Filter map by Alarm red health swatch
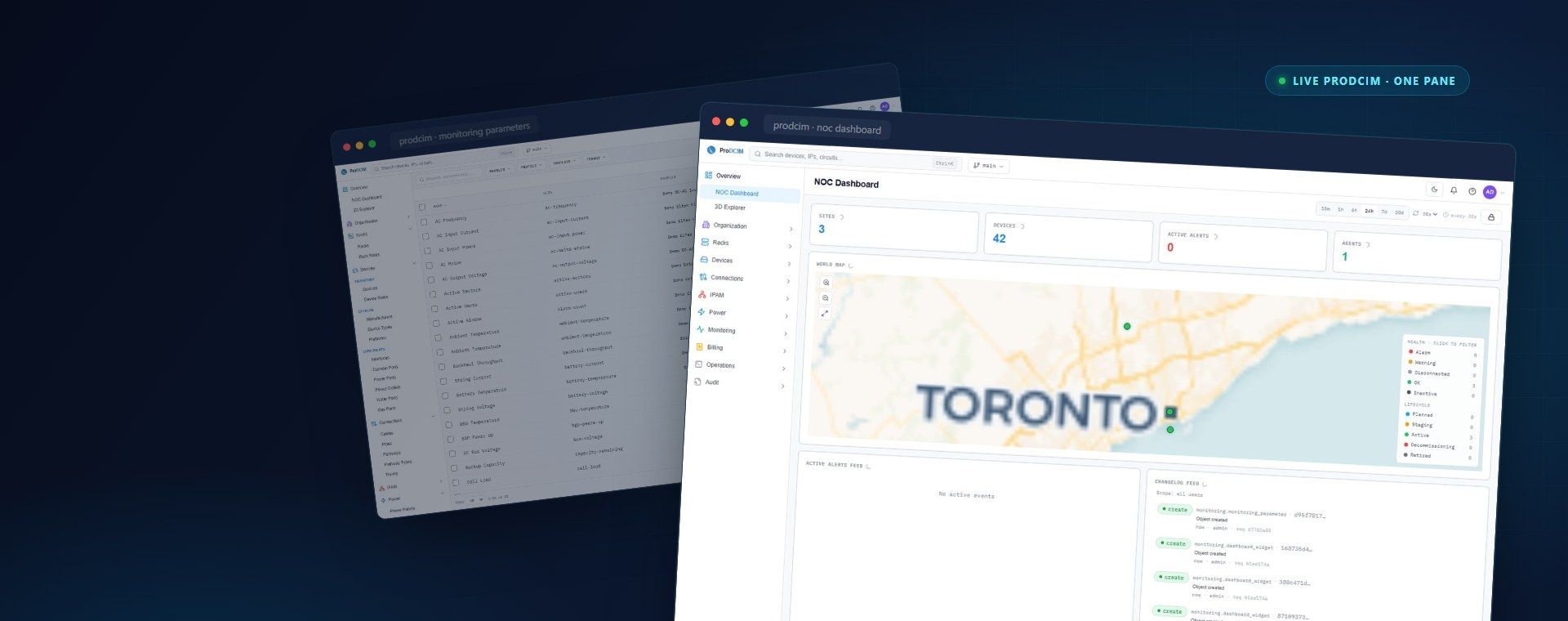 1411,351
